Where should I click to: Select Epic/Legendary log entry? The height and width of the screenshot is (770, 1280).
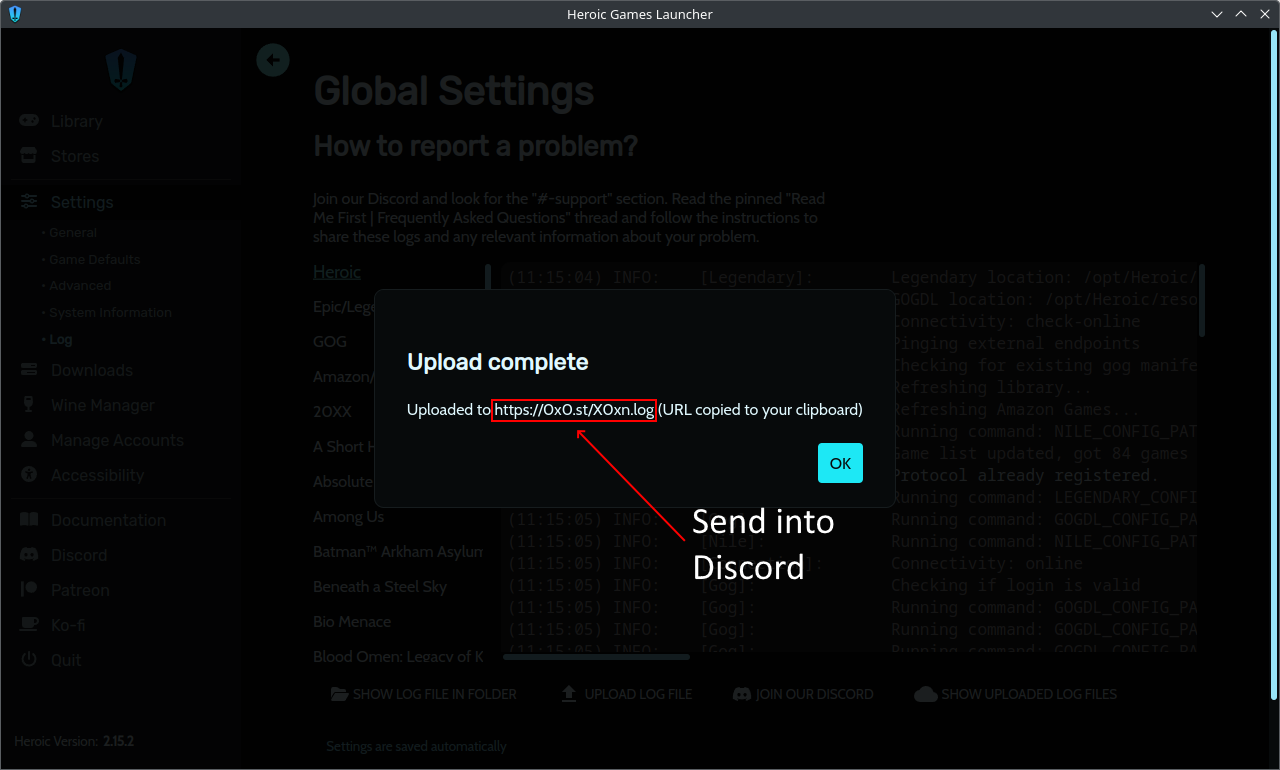344,307
